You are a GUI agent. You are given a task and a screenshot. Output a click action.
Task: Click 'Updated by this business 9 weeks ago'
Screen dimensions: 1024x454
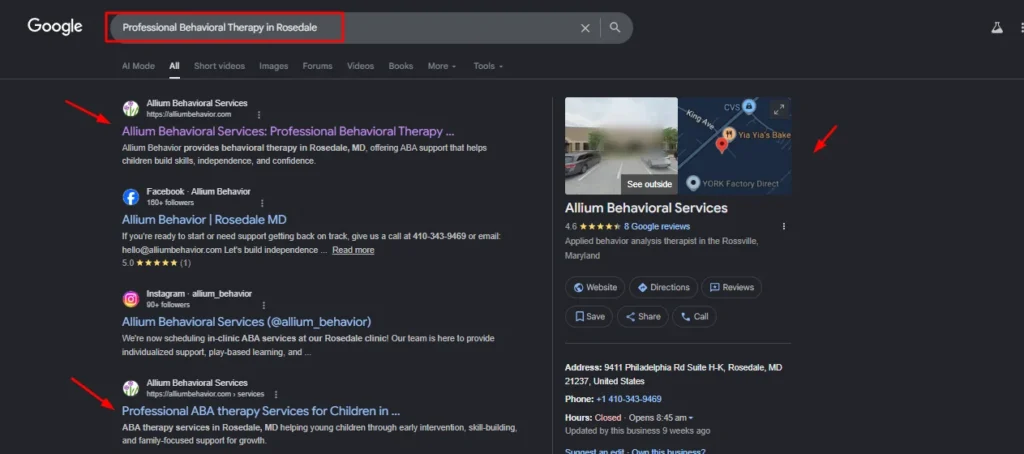click(x=637, y=430)
